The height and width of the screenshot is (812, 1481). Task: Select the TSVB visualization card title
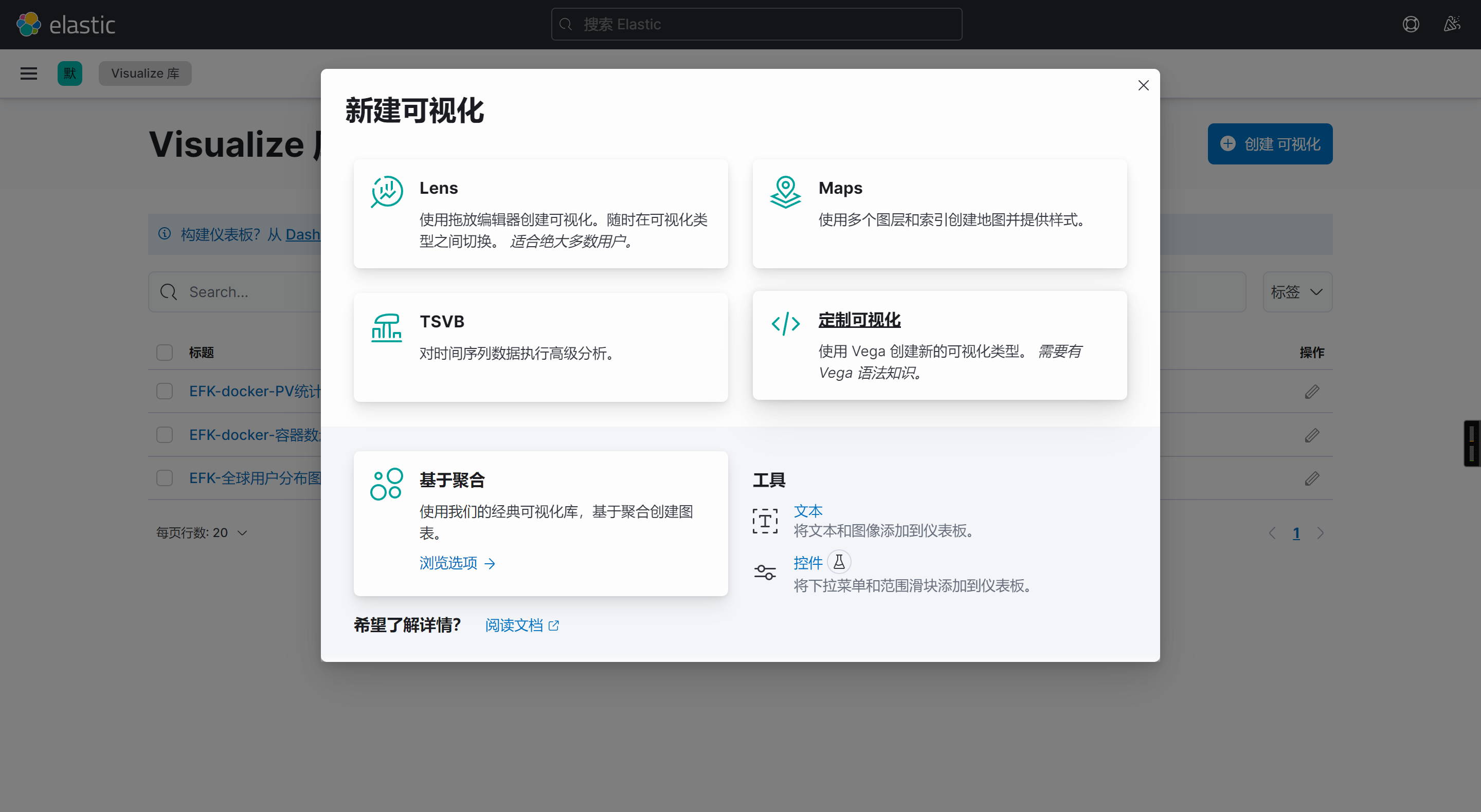pos(442,321)
